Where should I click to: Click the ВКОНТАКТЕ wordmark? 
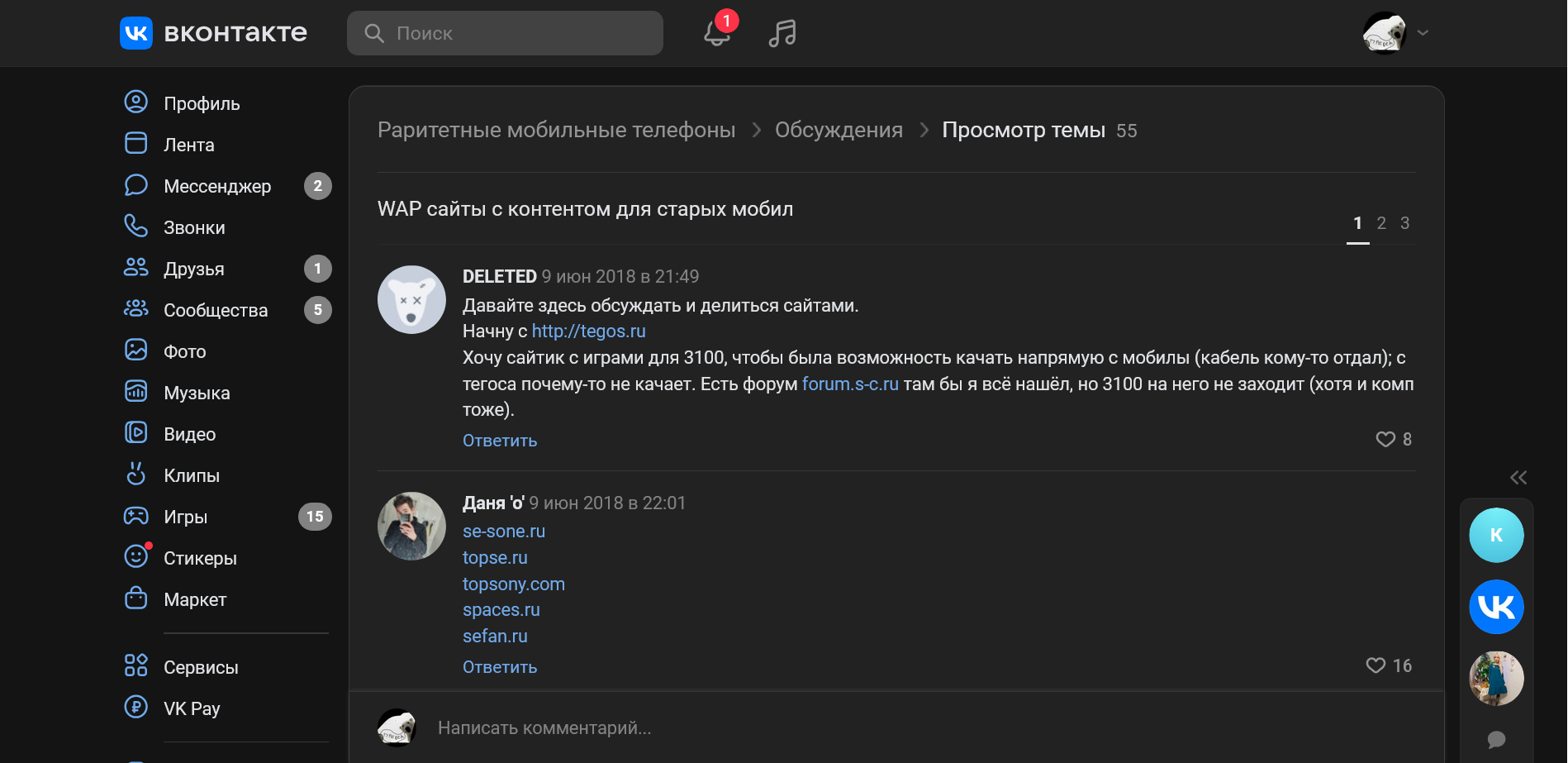(x=235, y=33)
